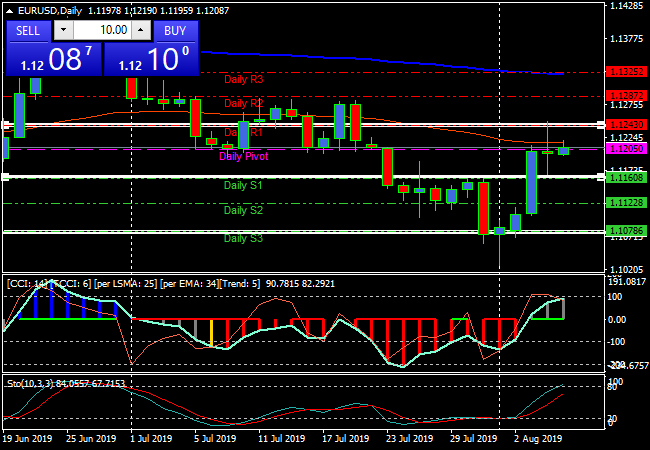This screenshot has height=450, width=650.
Task: Click the 19 Jun 2019 date label
Action: [x=27, y=438]
